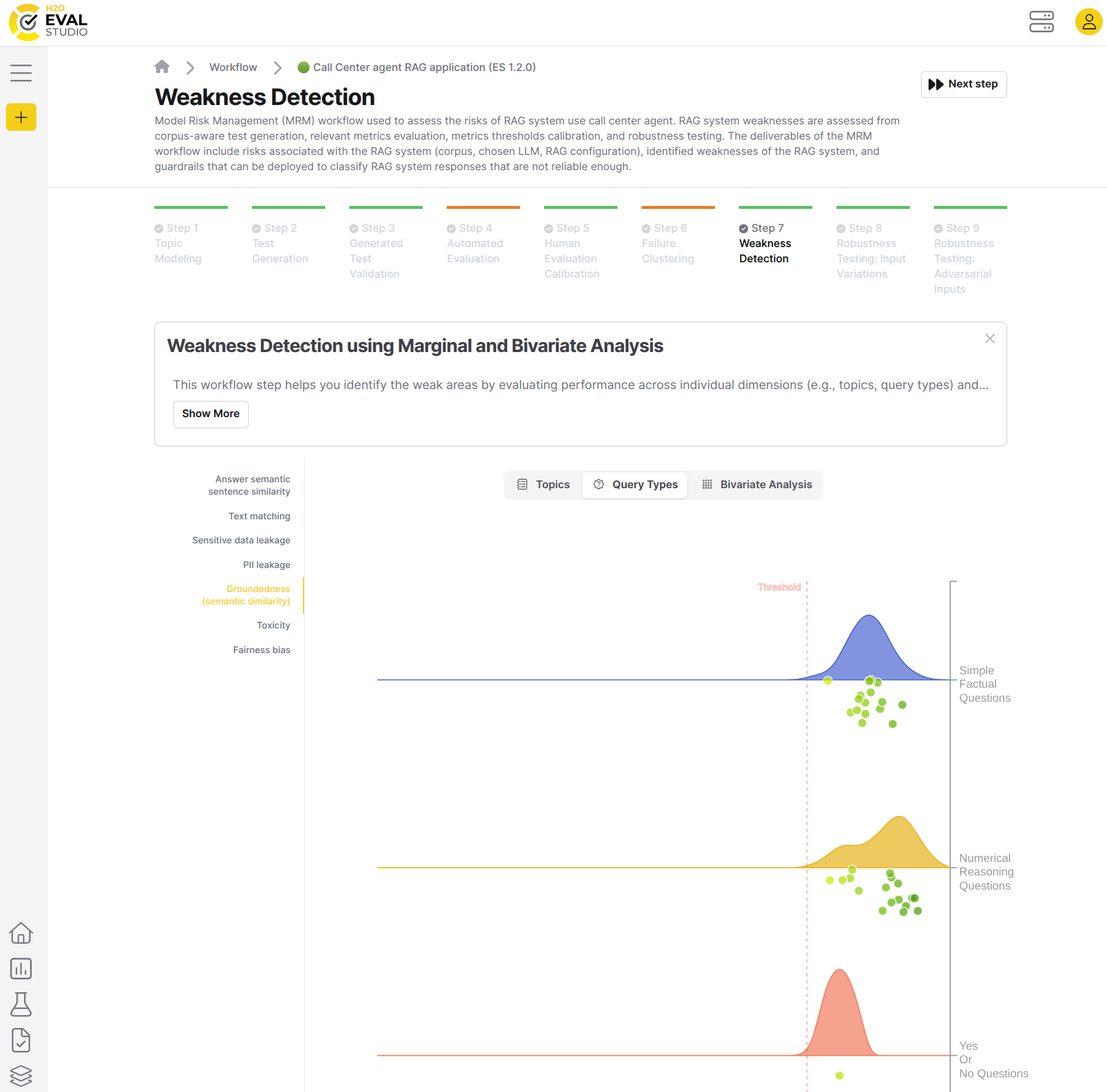The height and width of the screenshot is (1092, 1107).
Task: Toggle Step 1 Topic Modeling checkmark
Action: [x=159, y=228]
